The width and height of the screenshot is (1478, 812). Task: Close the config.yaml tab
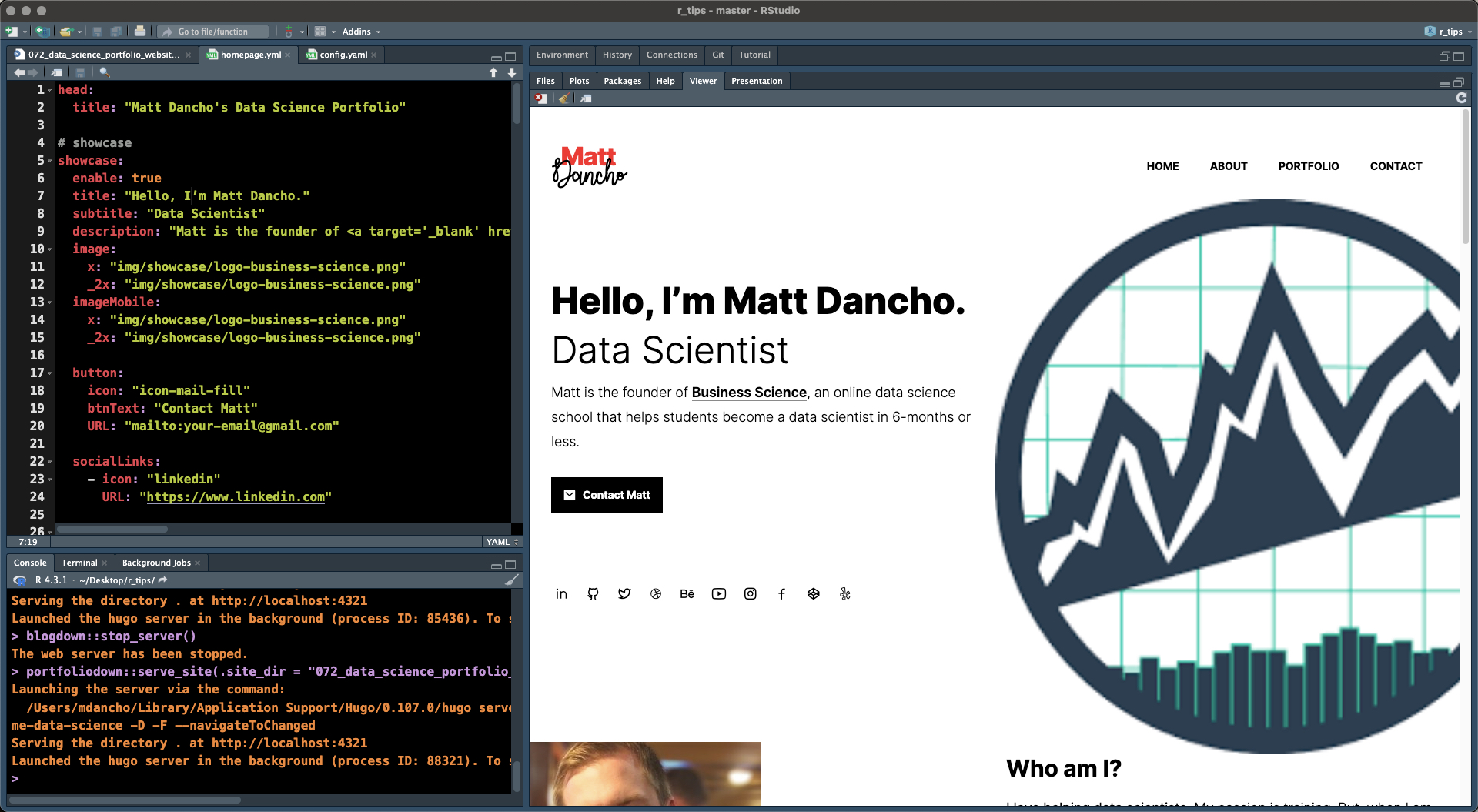pos(374,55)
